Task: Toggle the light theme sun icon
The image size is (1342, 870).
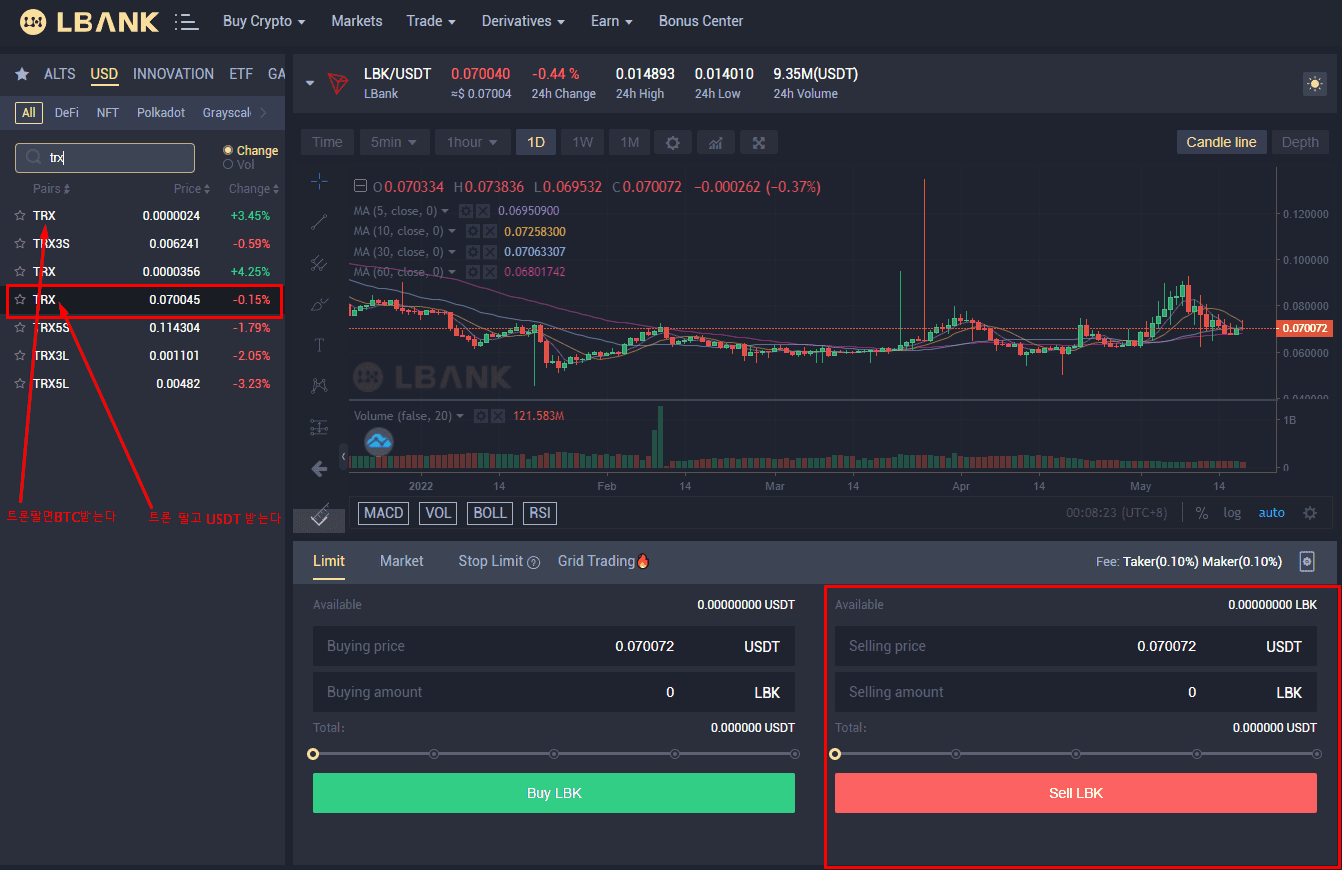Action: [x=1315, y=84]
